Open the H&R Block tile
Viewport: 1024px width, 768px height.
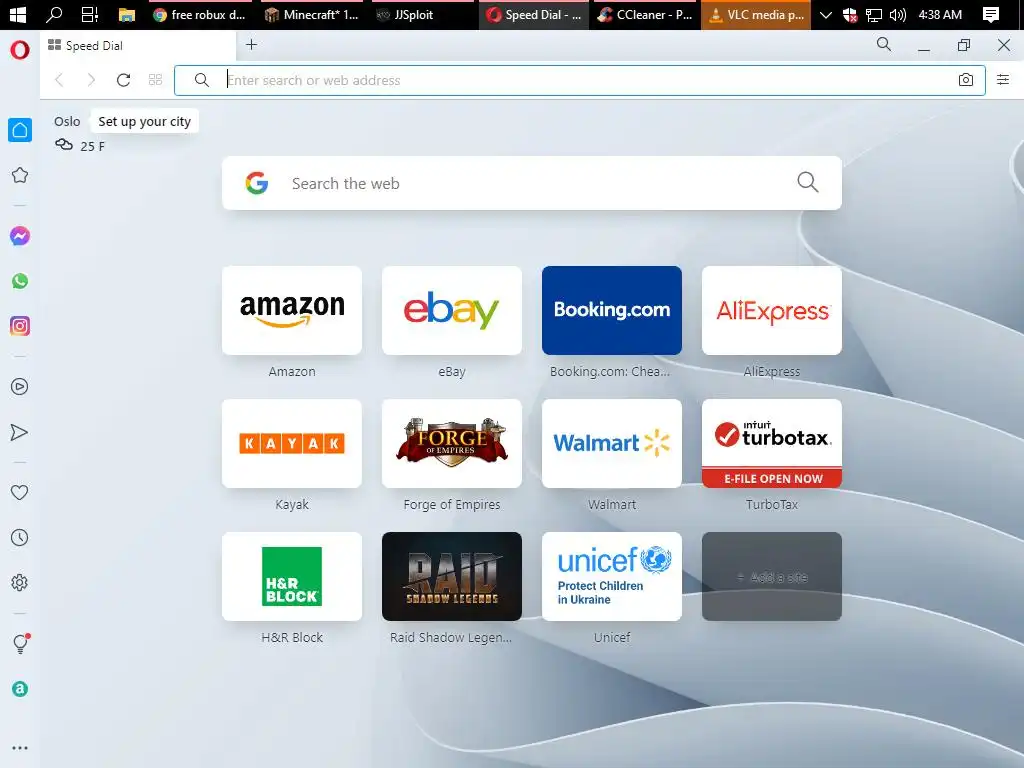(292, 577)
